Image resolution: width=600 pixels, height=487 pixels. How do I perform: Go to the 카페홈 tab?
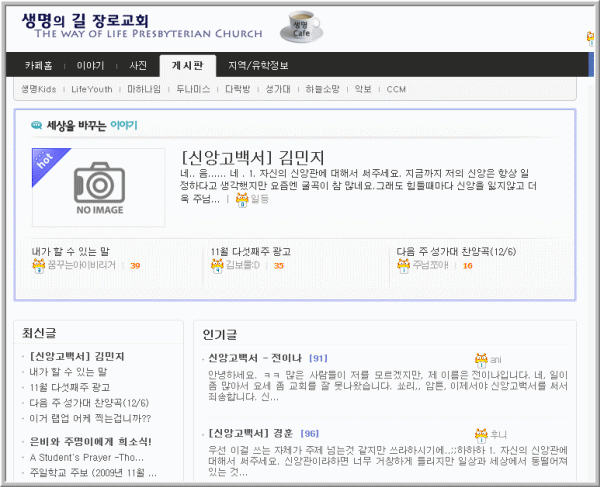[x=38, y=65]
